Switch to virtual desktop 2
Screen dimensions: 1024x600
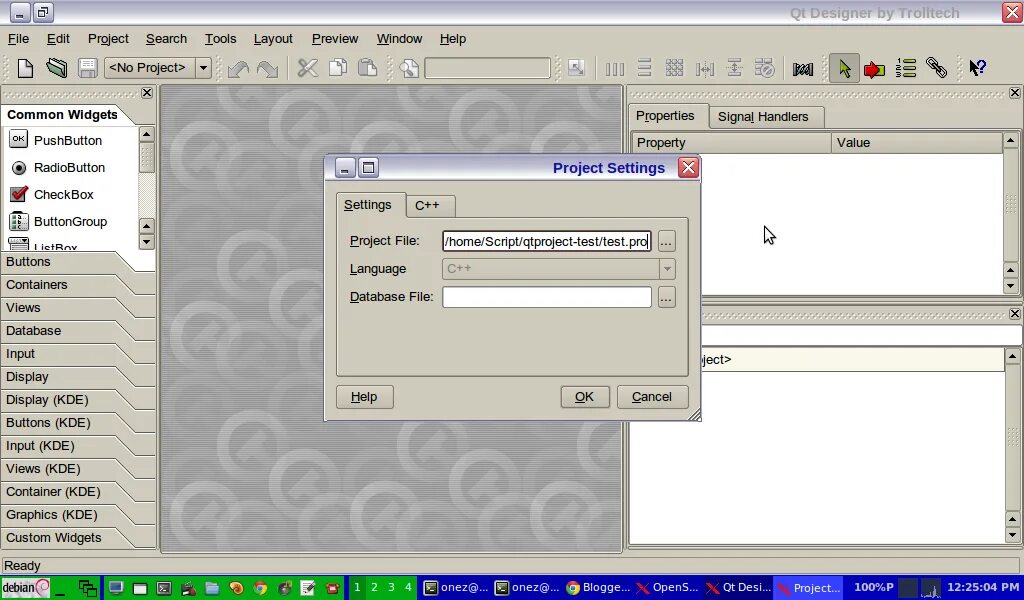click(x=374, y=588)
